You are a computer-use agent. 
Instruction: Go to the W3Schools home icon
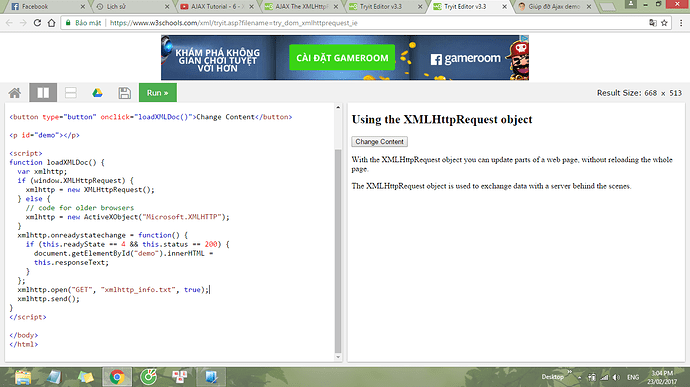point(15,93)
